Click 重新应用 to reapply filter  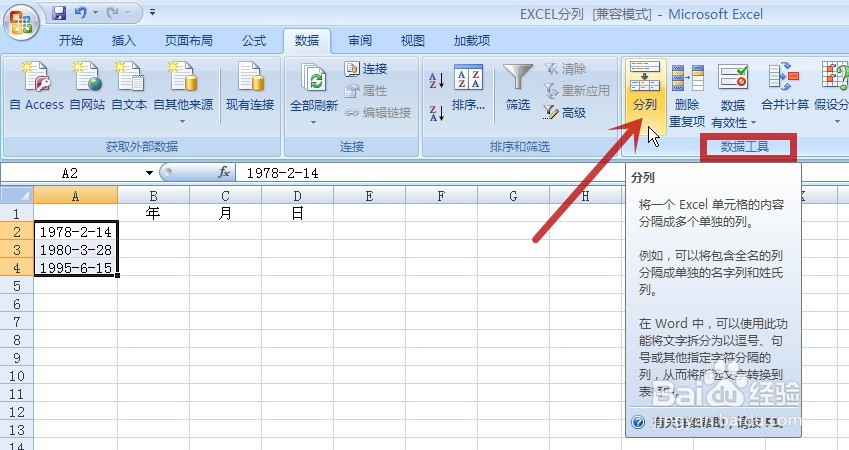point(577,90)
